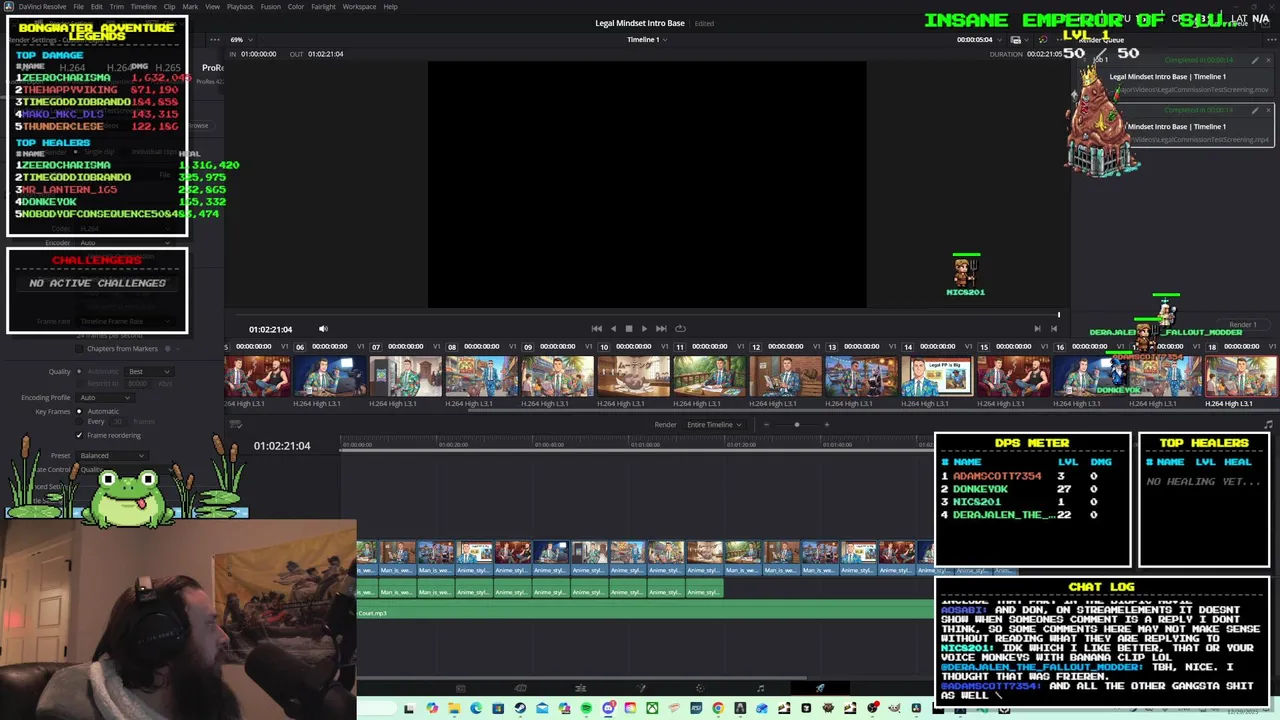Open Spotify from the Windows taskbar

click(586, 709)
